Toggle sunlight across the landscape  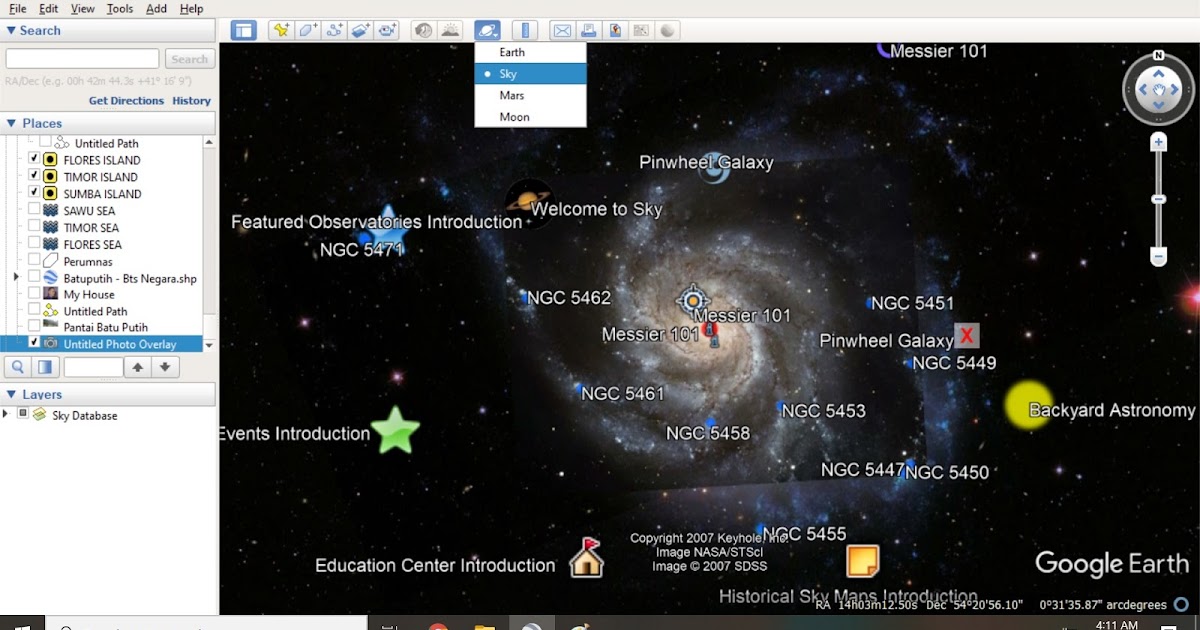point(452,30)
